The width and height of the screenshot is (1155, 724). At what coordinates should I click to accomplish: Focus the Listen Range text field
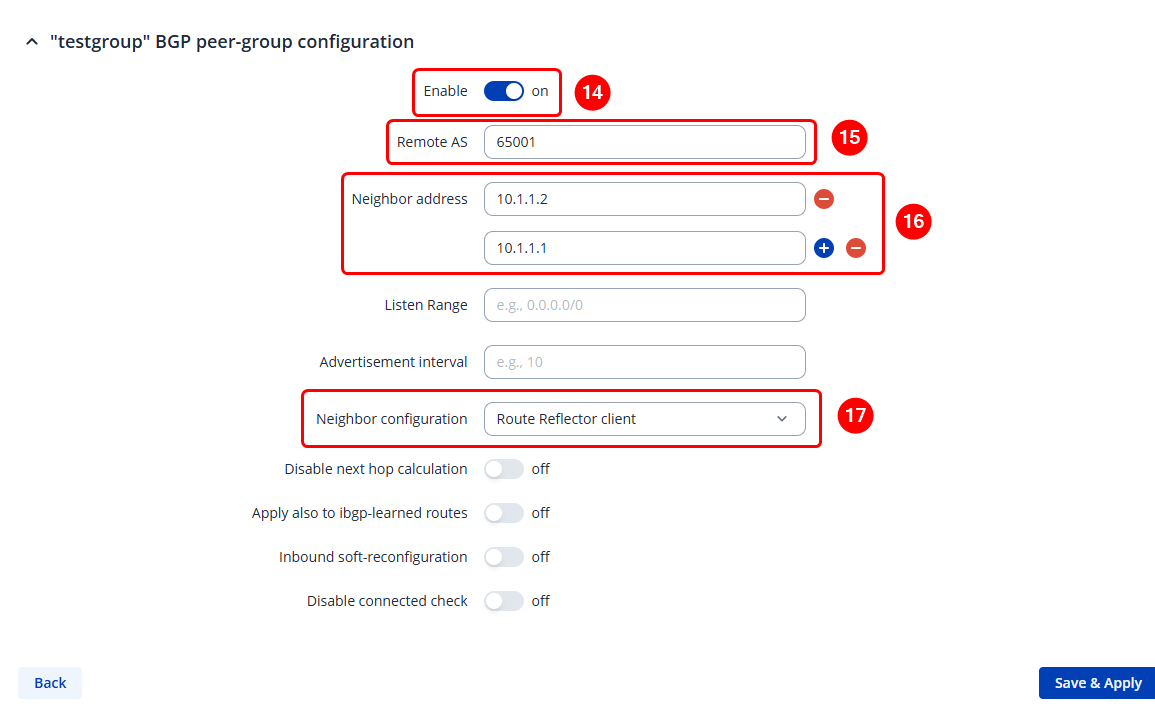(x=644, y=305)
